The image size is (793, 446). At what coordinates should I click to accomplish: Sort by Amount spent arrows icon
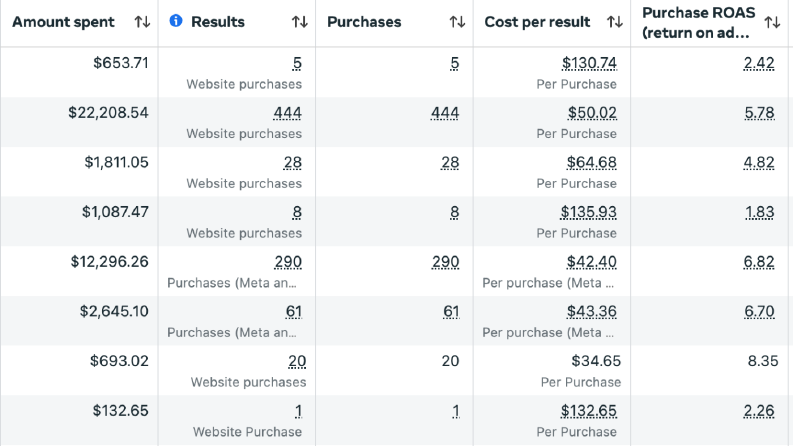coord(142,22)
